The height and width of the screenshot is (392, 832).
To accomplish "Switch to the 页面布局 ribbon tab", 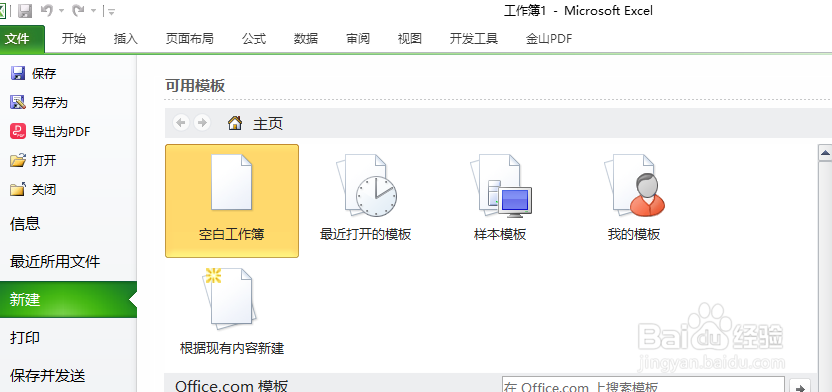I will tap(189, 39).
